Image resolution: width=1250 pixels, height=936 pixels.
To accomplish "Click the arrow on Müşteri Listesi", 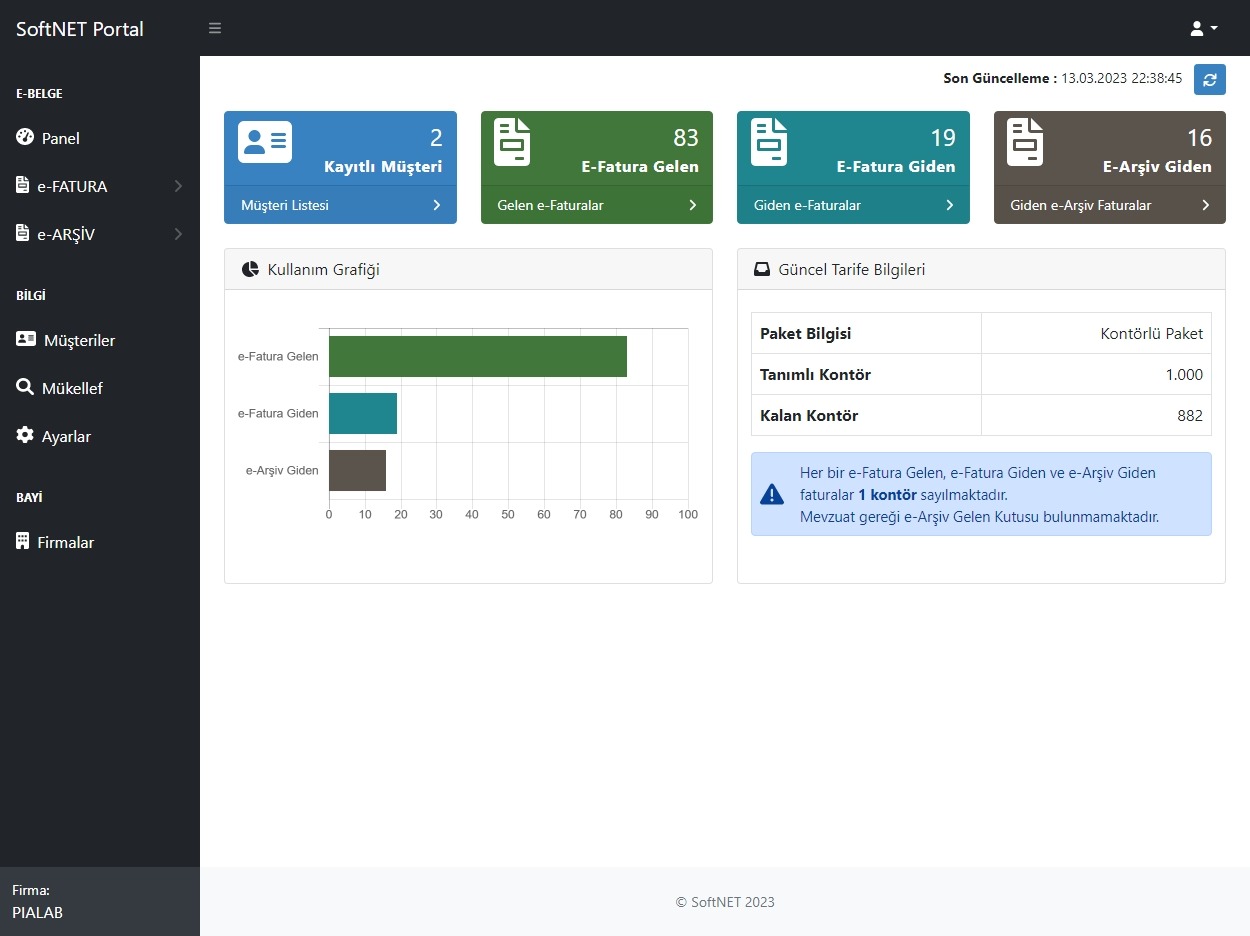I will pos(437,205).
